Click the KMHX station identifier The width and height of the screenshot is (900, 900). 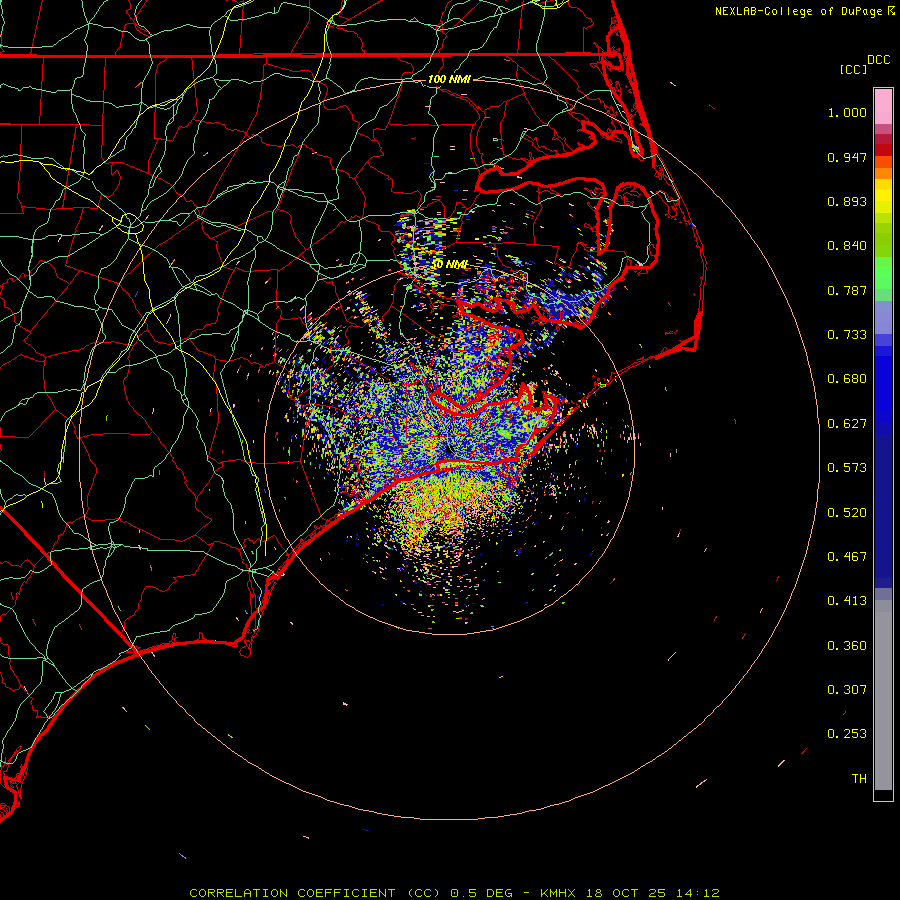(x=557, y=893)
